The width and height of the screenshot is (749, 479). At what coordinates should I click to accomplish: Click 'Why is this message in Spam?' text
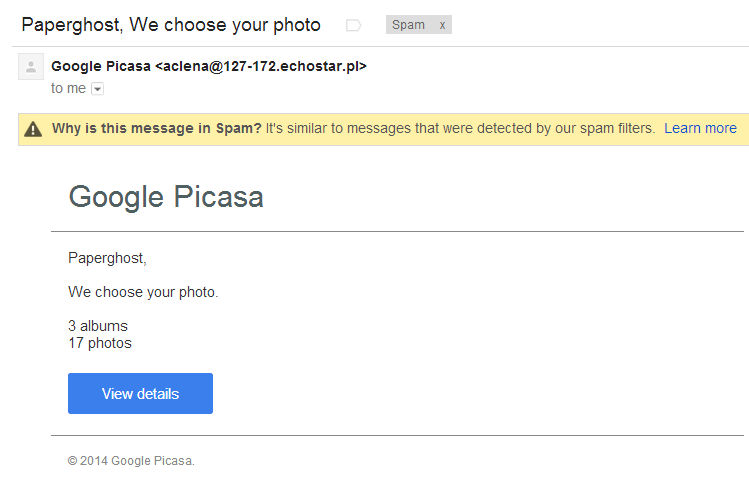(x=156, y=128)
